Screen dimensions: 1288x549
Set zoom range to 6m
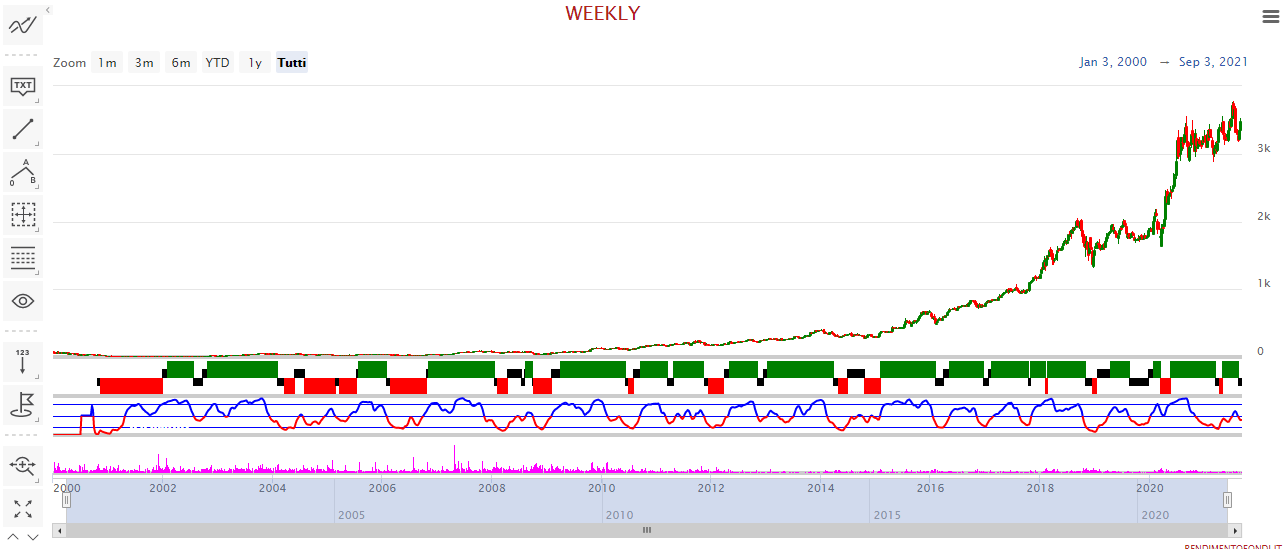pos(181,63)
